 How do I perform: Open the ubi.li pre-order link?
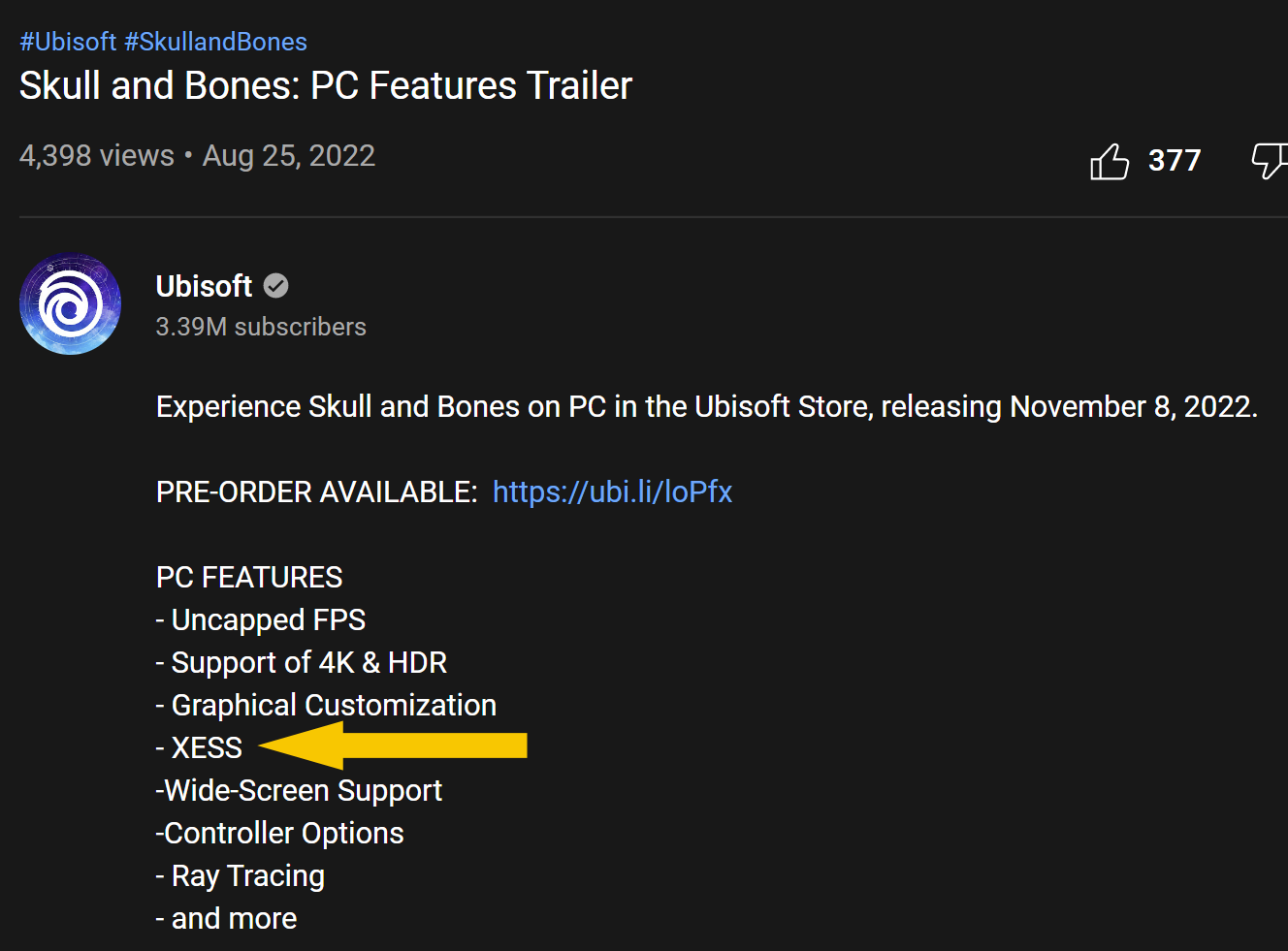[x=612, y=491]
